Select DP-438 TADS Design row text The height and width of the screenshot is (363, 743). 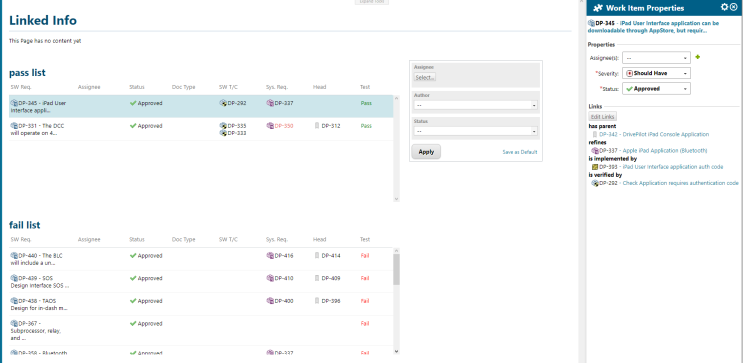pos(39,304)
